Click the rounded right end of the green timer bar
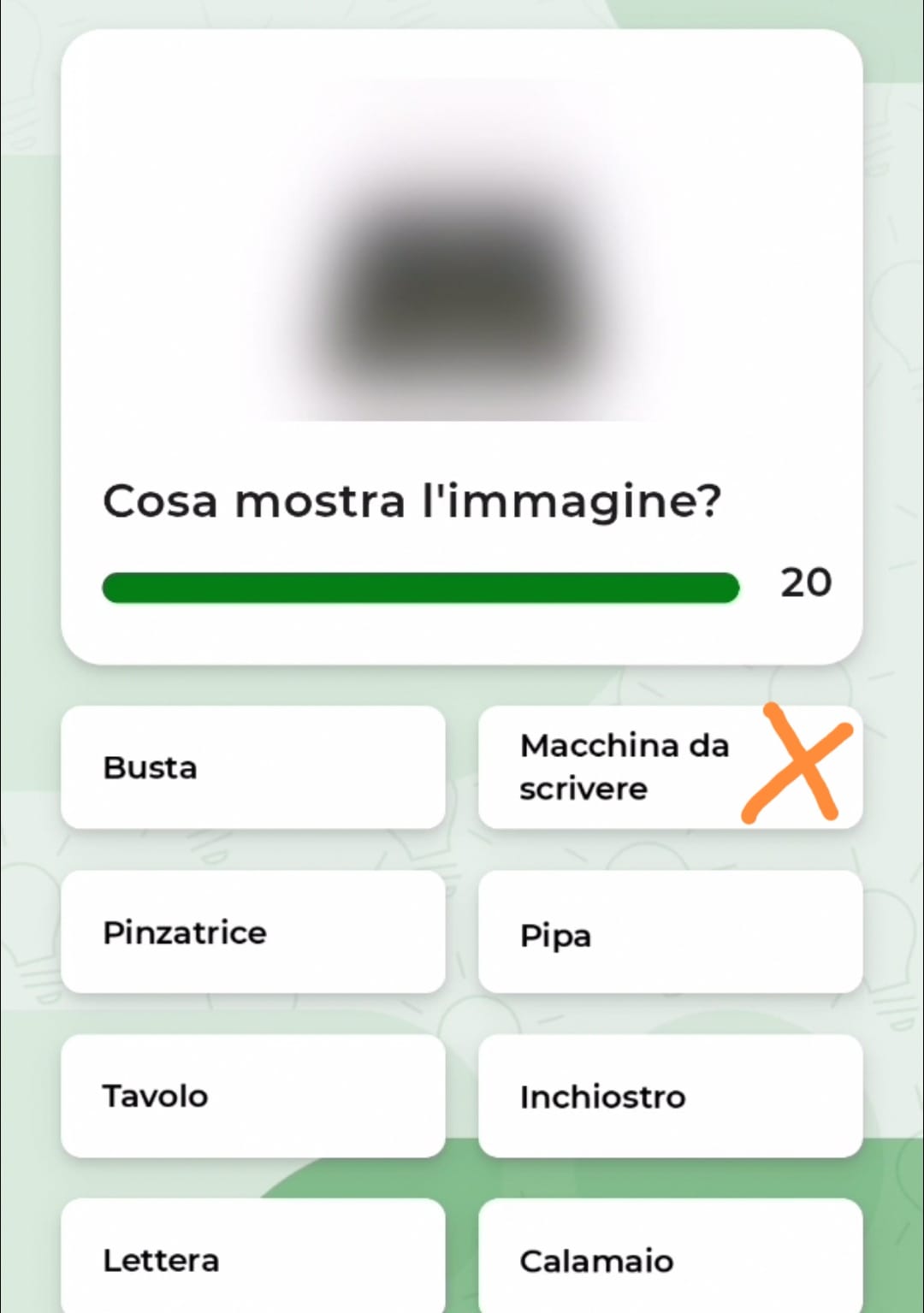The width and height of the screenshot is (924, 1313). point(726,588)
